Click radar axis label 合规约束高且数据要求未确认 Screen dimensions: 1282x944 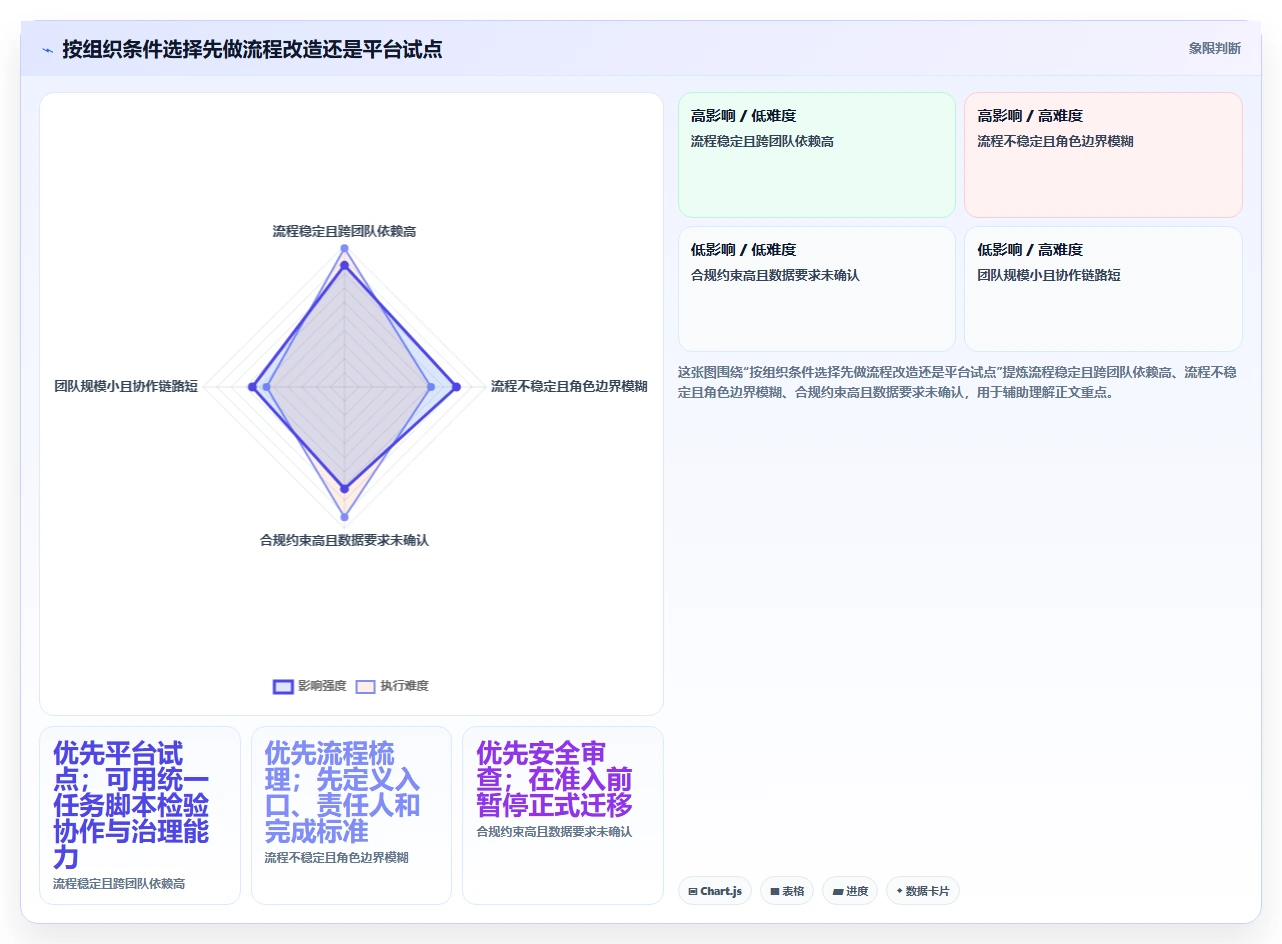click(344, 540)
